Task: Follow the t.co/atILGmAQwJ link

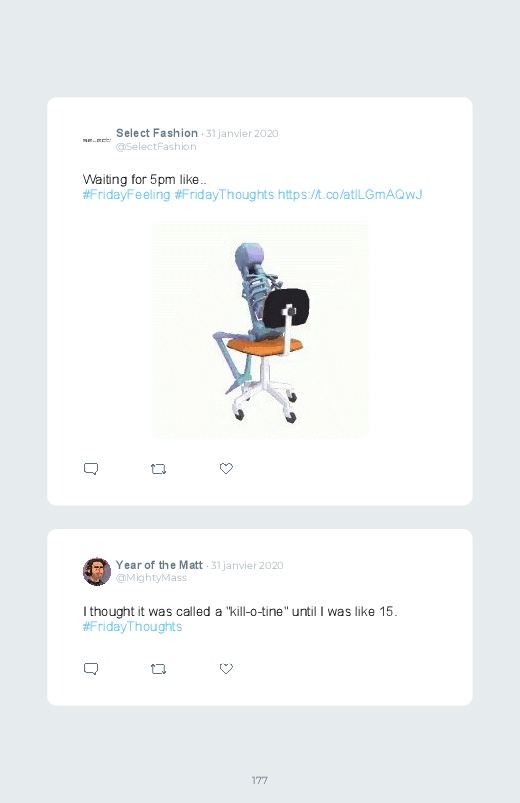Action: (350, 195)
